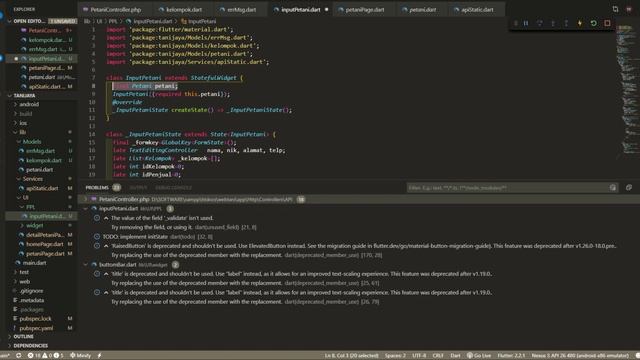The image size is (640, 360).
Task: Expand PetaniController.php problems group
Action: point(85,200)
